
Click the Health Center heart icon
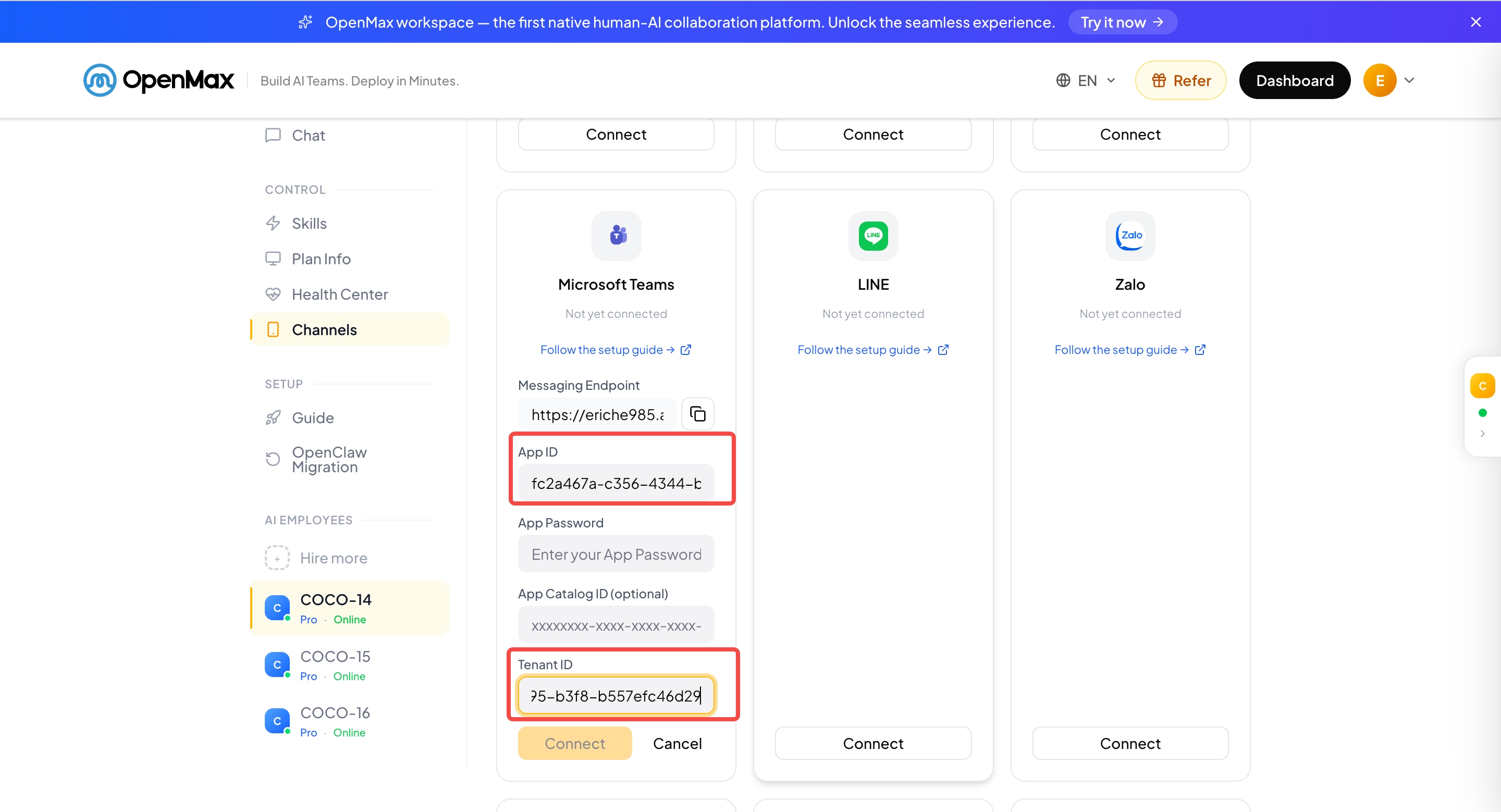point(273,294)
